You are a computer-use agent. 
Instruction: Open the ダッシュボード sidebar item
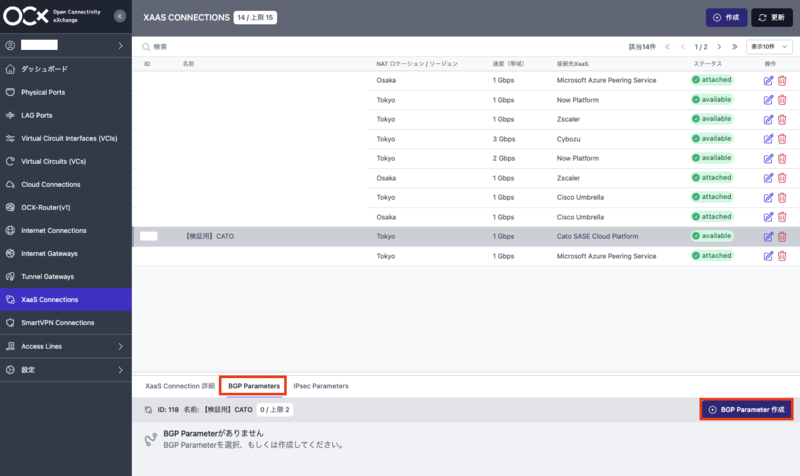66,69
